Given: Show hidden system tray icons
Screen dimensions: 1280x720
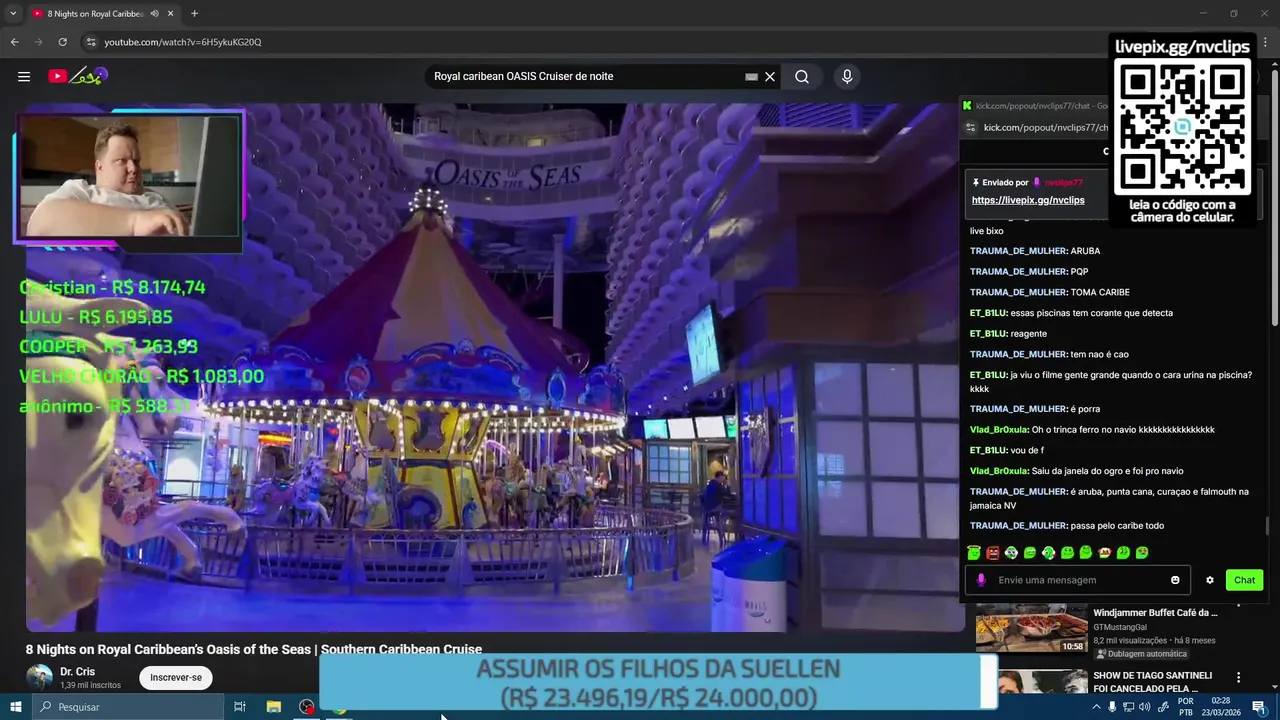Looking at the screenshot, I should (x=1096, y=707).
